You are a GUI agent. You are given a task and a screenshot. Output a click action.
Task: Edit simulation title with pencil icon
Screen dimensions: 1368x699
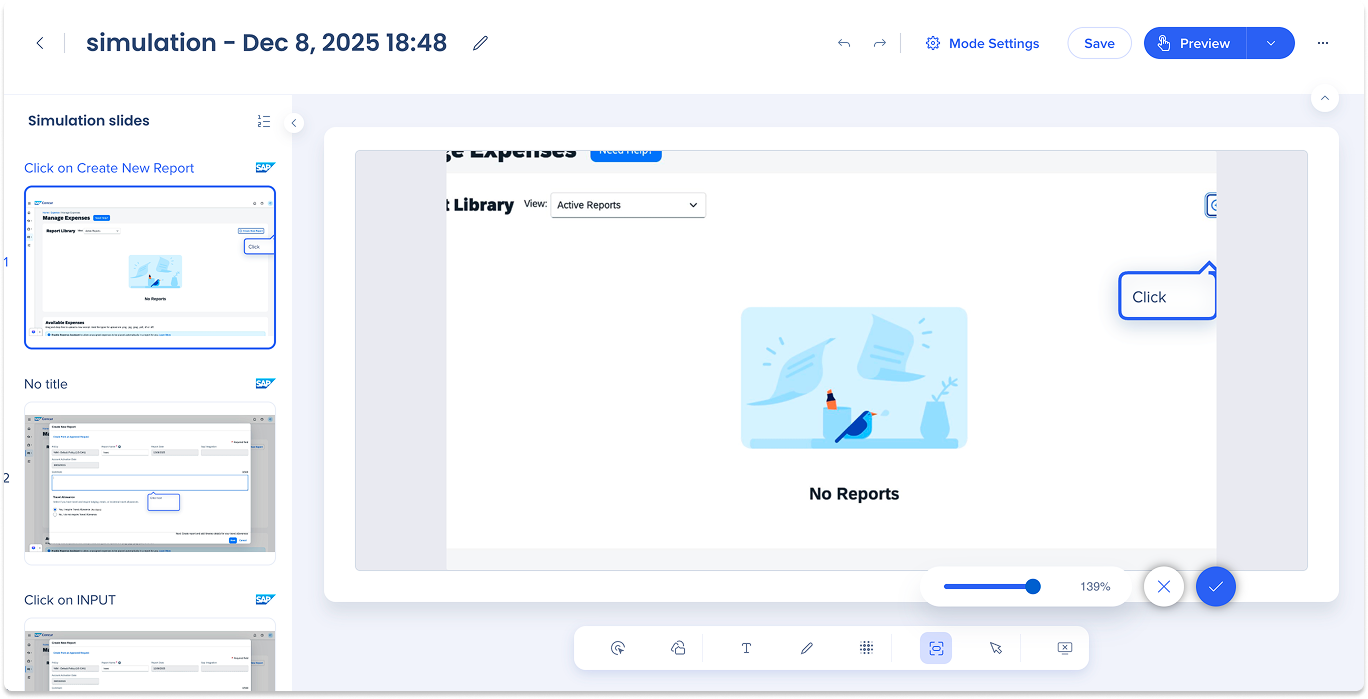pos(480,43)
